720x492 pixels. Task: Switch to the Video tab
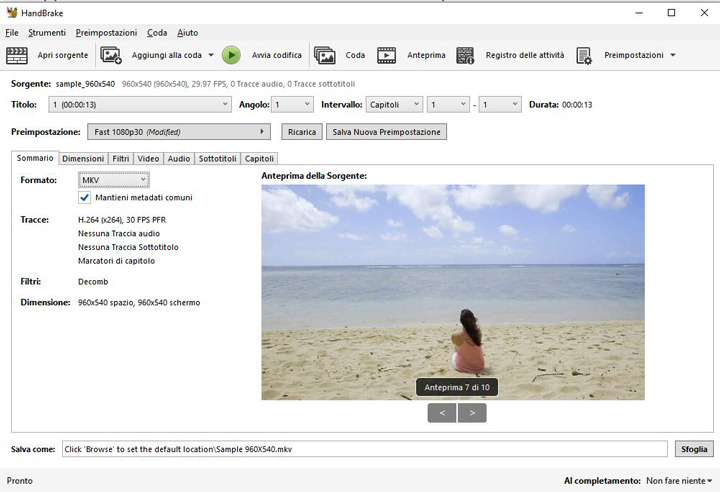(x=148, y=158)
